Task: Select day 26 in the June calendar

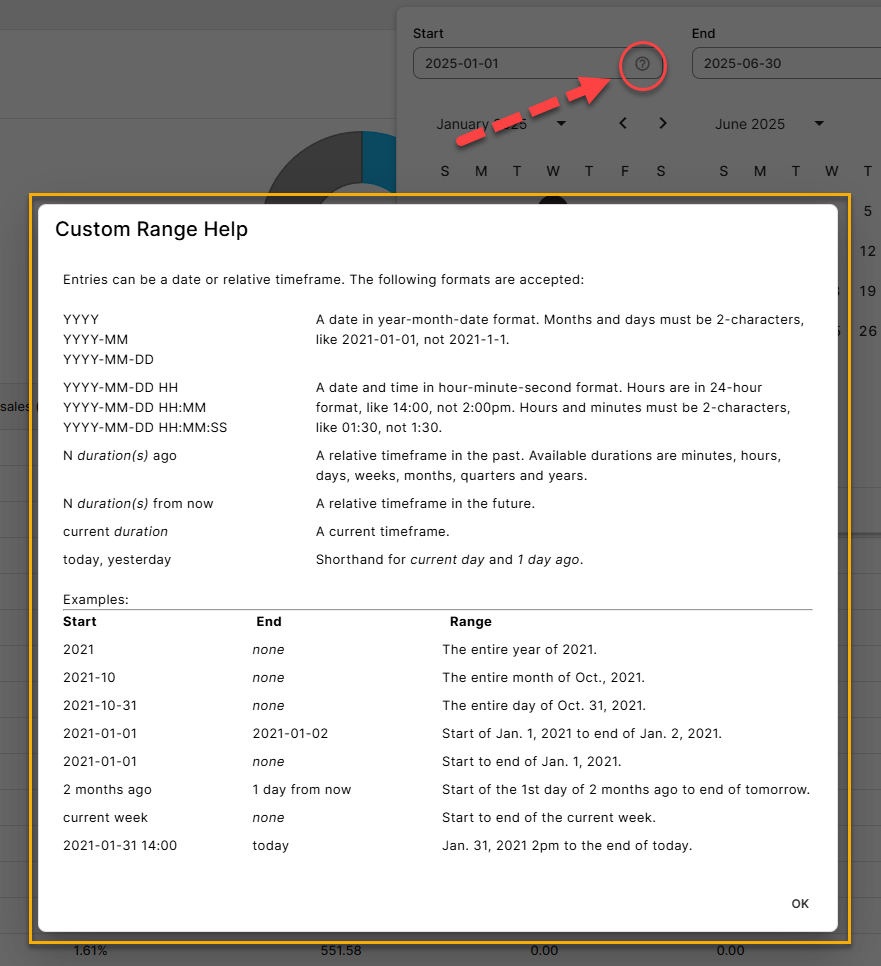Action: pos(867,331)
